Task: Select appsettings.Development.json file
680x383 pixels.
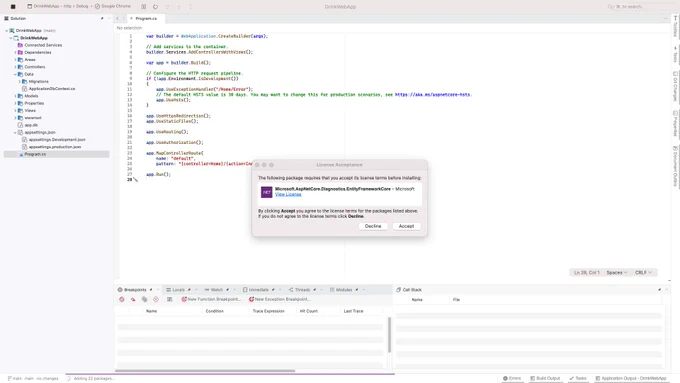Action: pyautogui.click(x=57, y=140)
